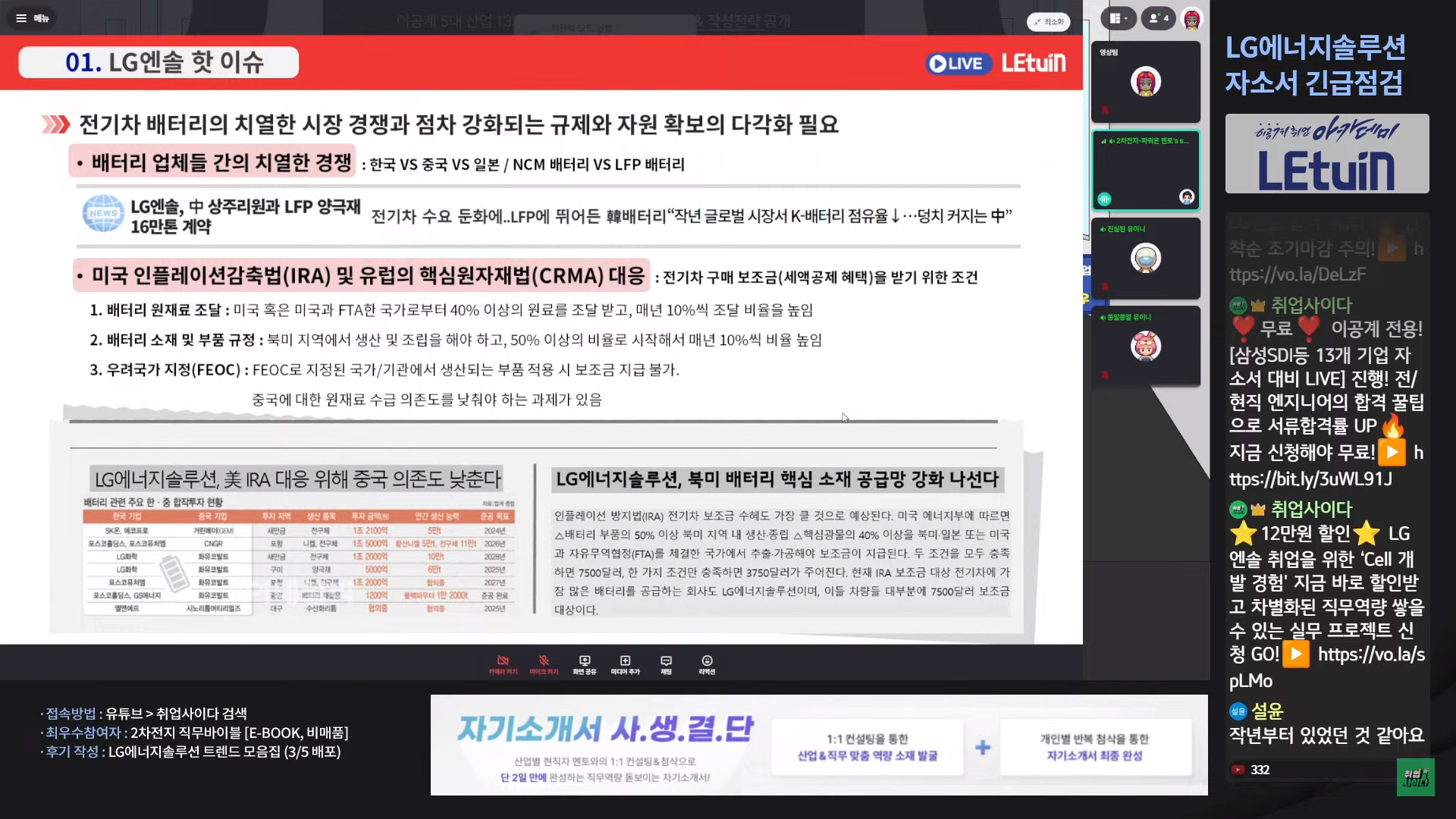Unmute with 마이크 켜기 button
This screenshot has height=819, width=1456.
tap(544, 664)
